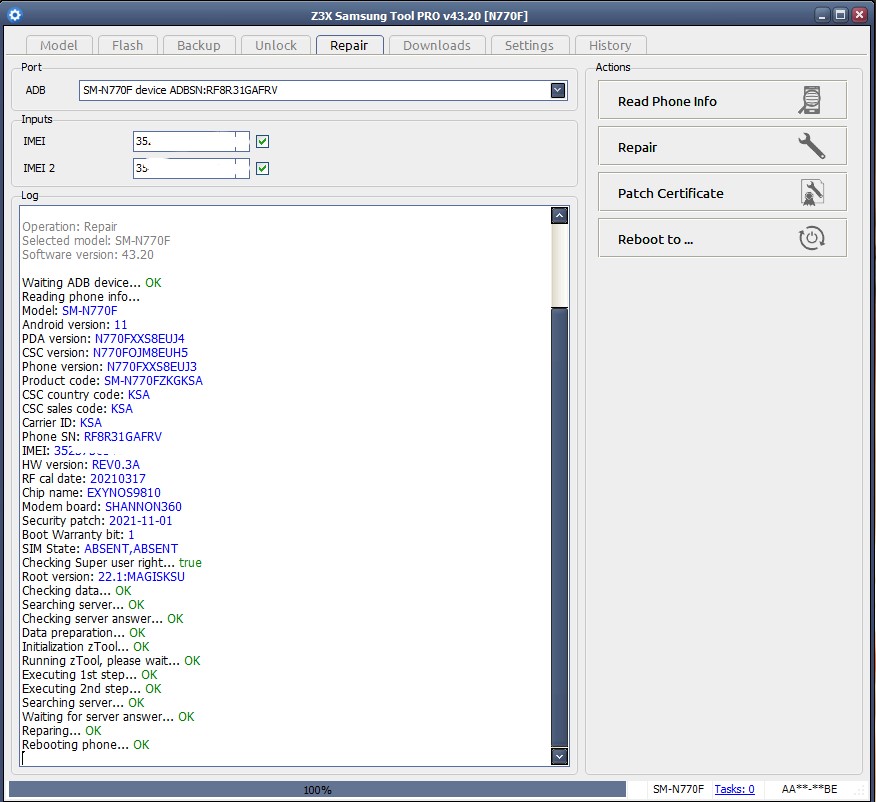Click into the IMEI input field
Image resolution: width=876 pixels, height=802 pixels.
[191, 141]
